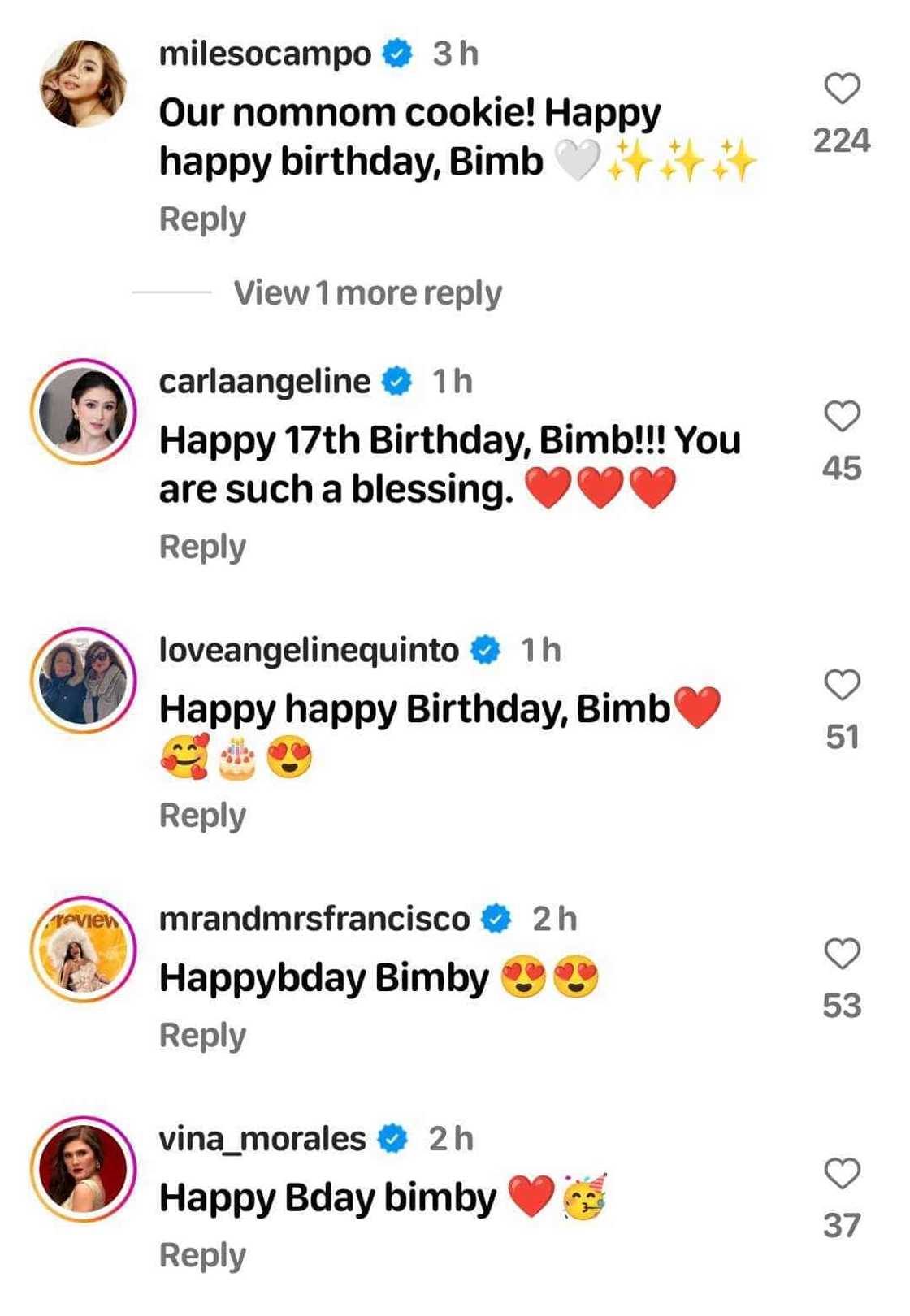910x1316 pixels.
Task: Reply to milesocampo's comment
Action: coord(202,219)
